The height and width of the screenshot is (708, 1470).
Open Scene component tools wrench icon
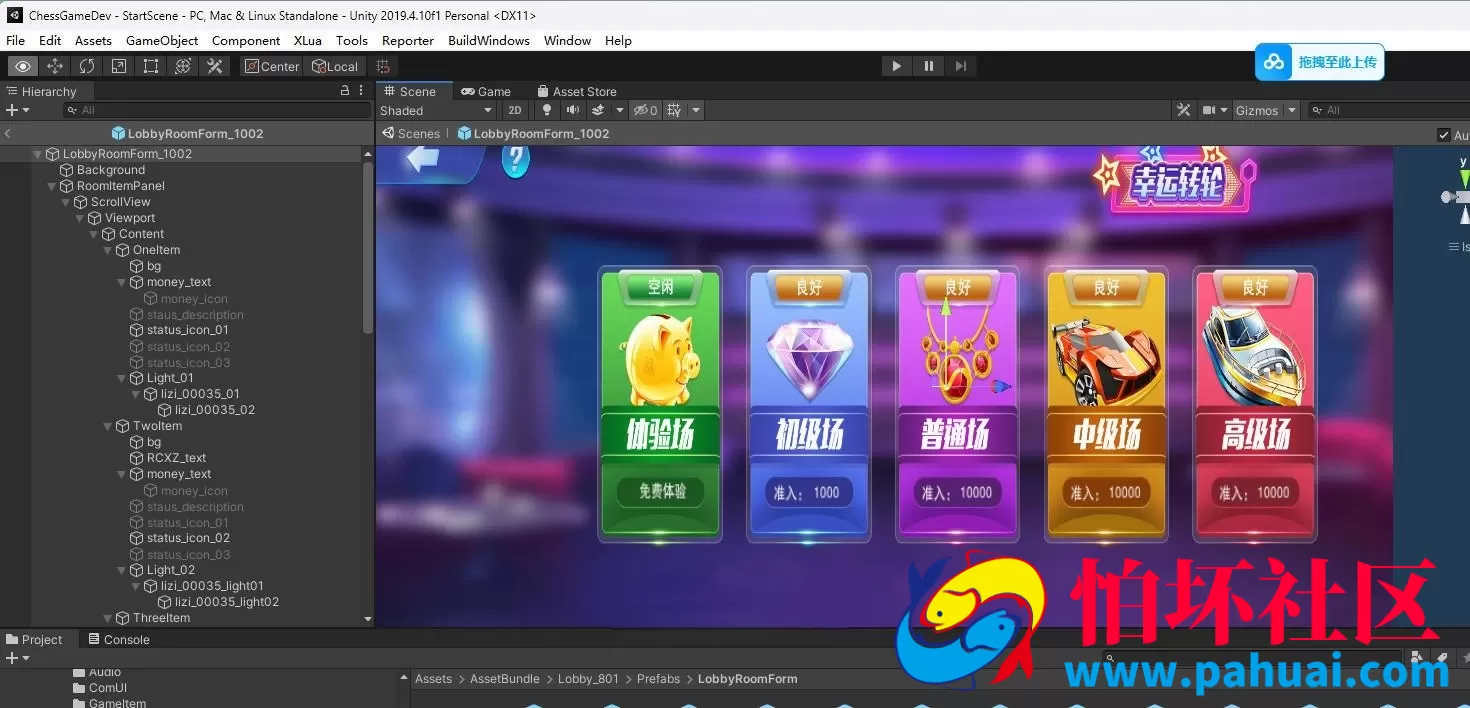coord(1184,110)
